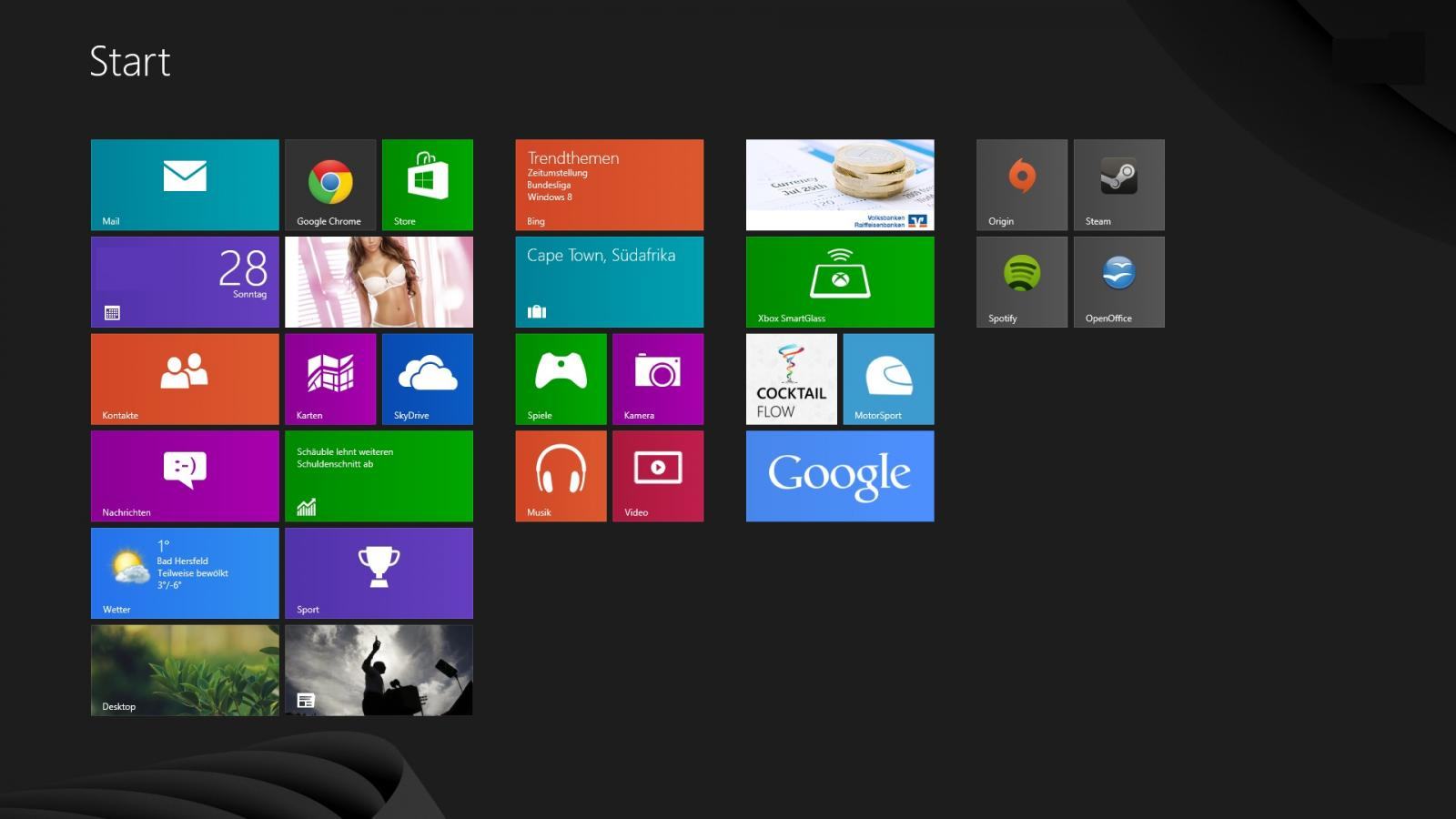Viewport: 1456px width, 819px height.
Task: Open the MotorSport helmet tile
Action: click(x=889, y=379)
